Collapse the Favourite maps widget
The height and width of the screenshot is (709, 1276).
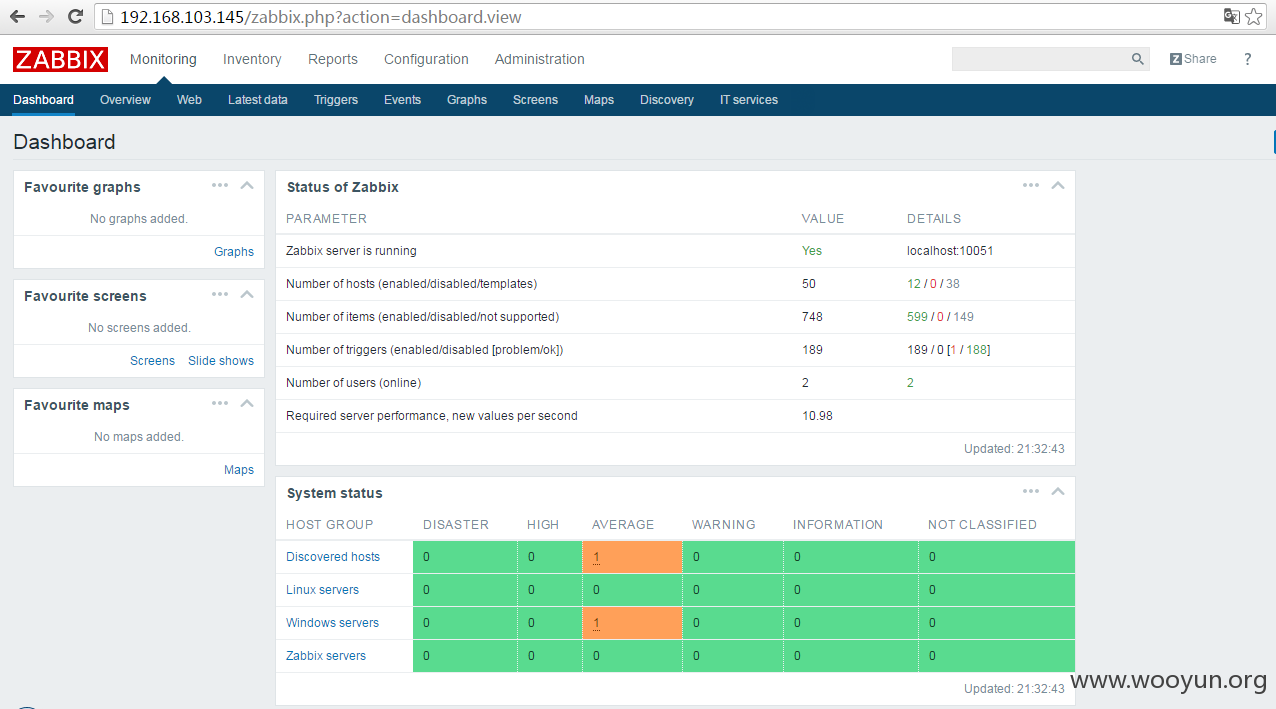pyautogui.click(x=247, y=403)
